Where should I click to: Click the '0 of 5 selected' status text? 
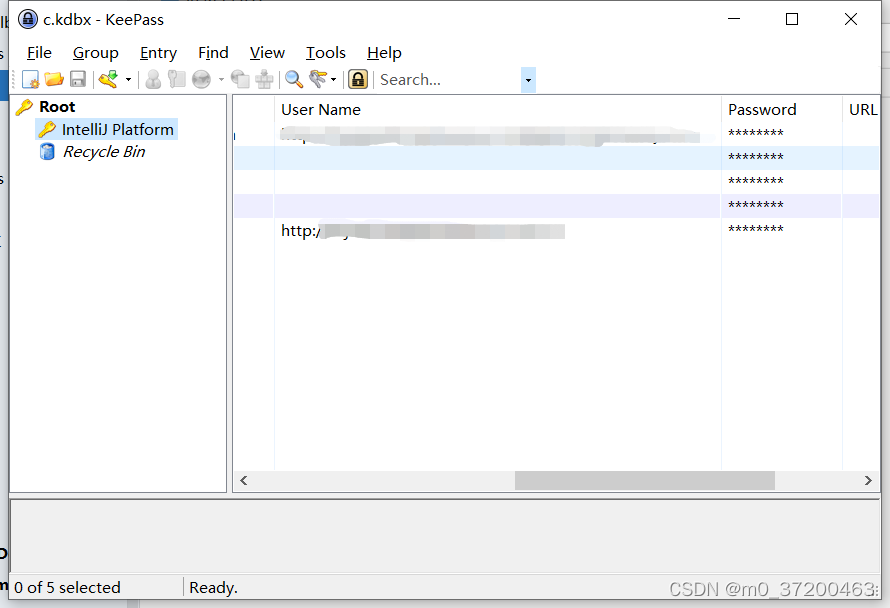(68, 588)
